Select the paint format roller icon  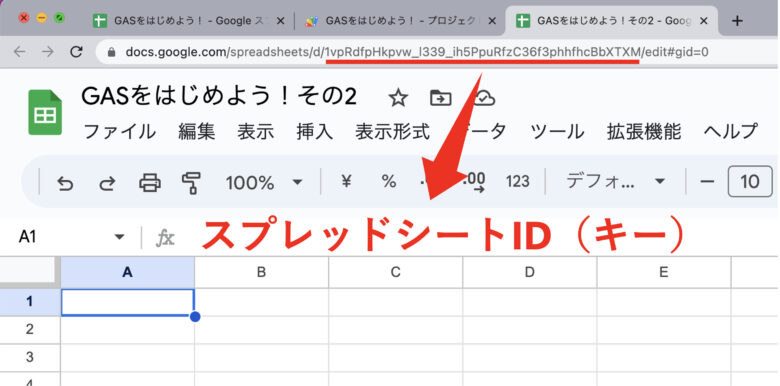click(192, 183)
